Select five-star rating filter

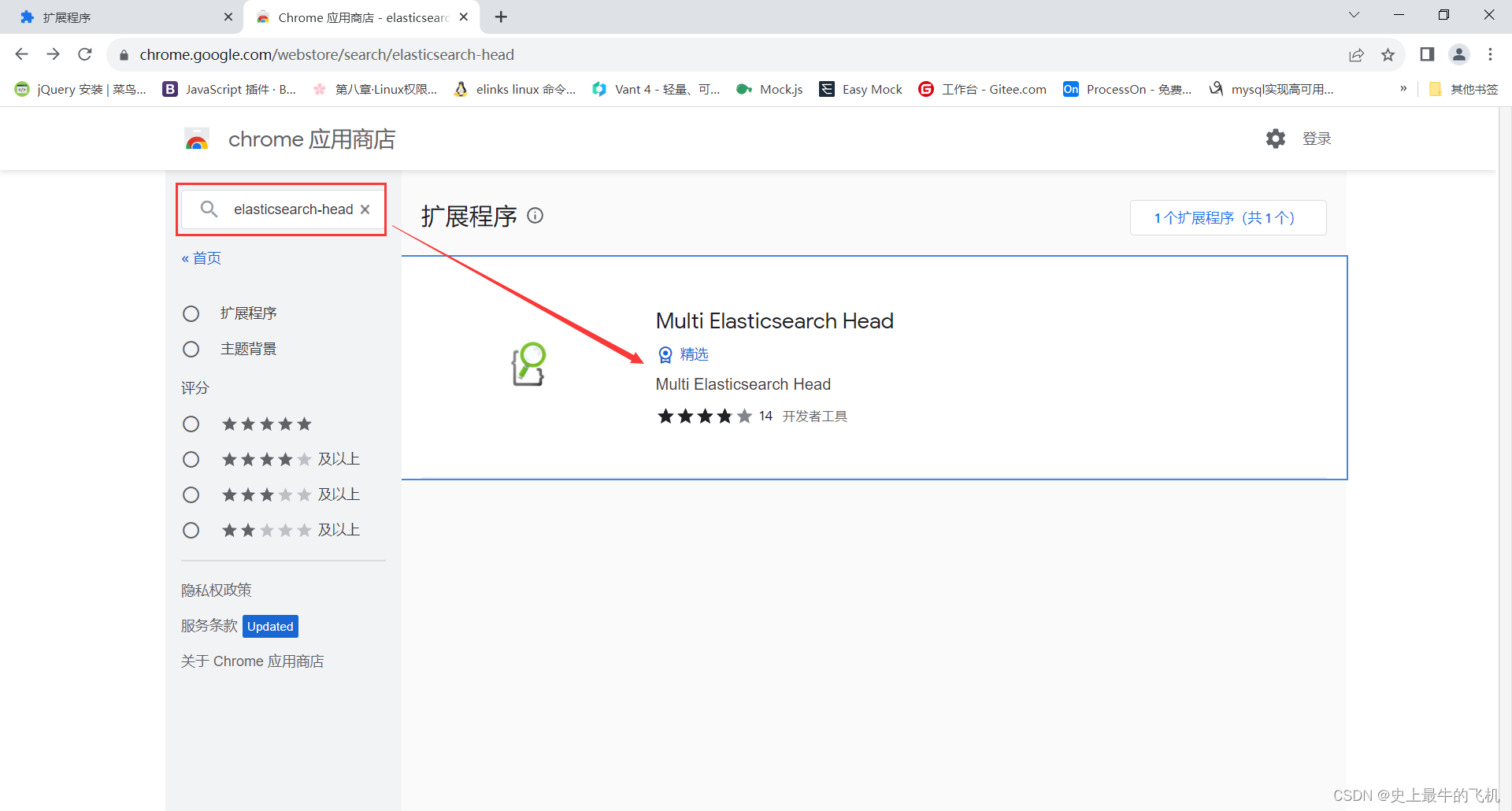point(191,424)
